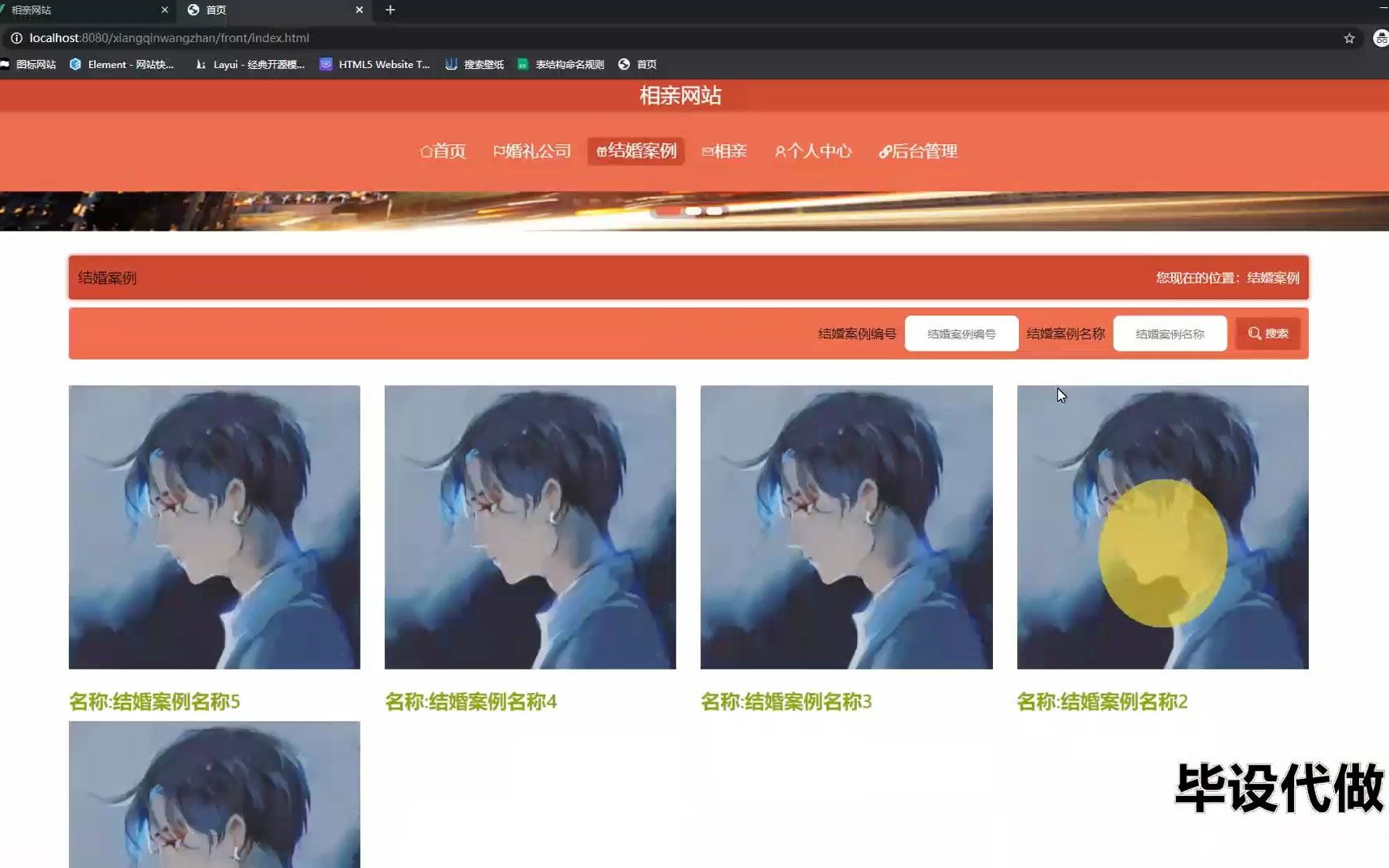
Task: Open the 相亲 navigation item
Action: (x=725, y=151)
